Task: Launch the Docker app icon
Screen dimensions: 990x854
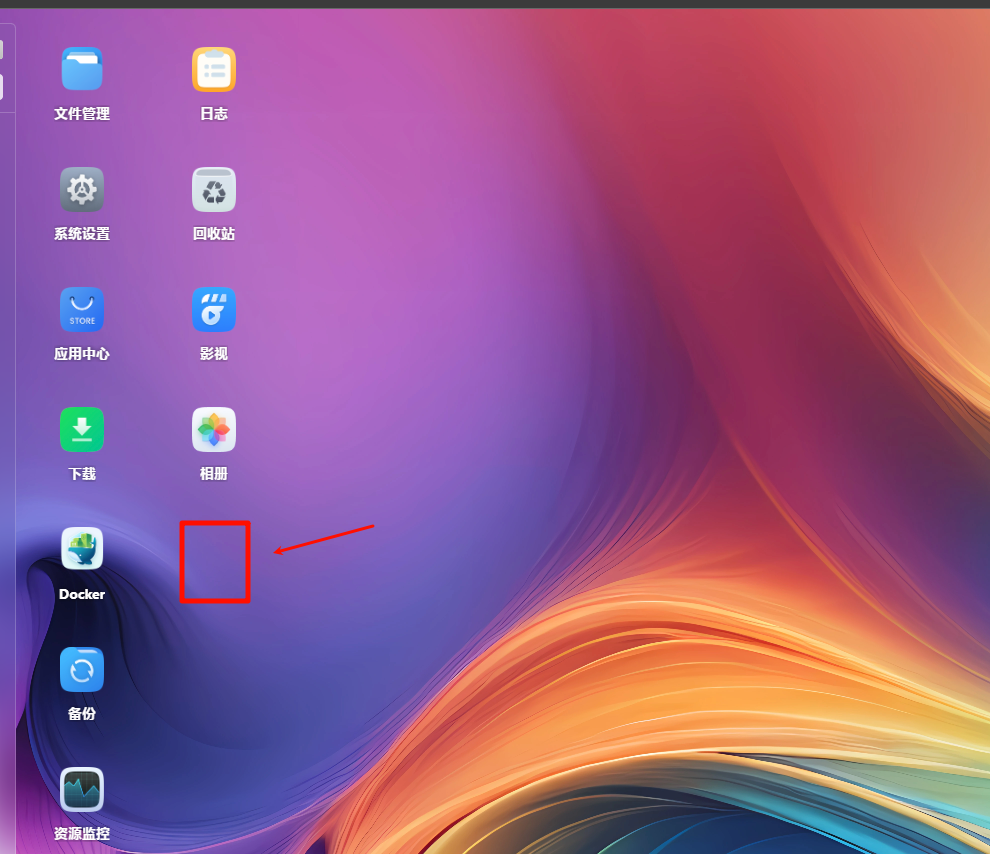Action: (82, 549)
